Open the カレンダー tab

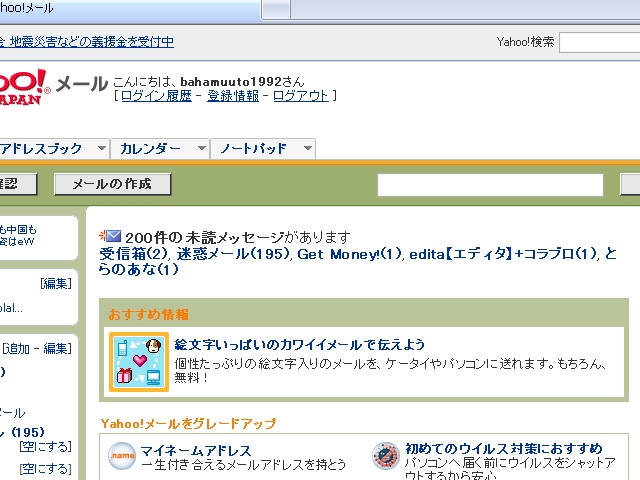coord(150,149)
